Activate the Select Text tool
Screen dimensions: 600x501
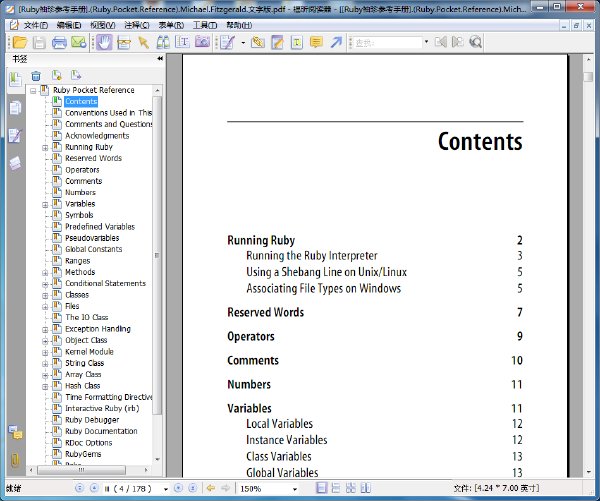[183, 42]
